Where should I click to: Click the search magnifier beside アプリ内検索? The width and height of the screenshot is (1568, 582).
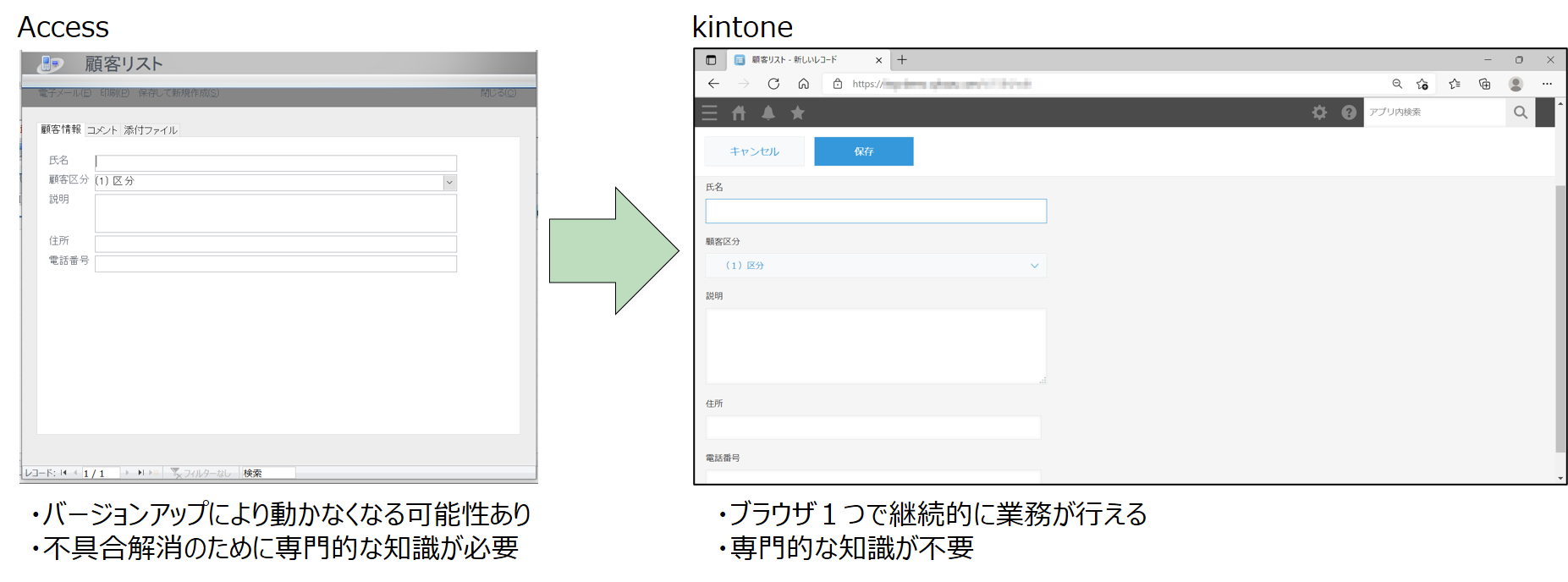(x=1521, y=113)
